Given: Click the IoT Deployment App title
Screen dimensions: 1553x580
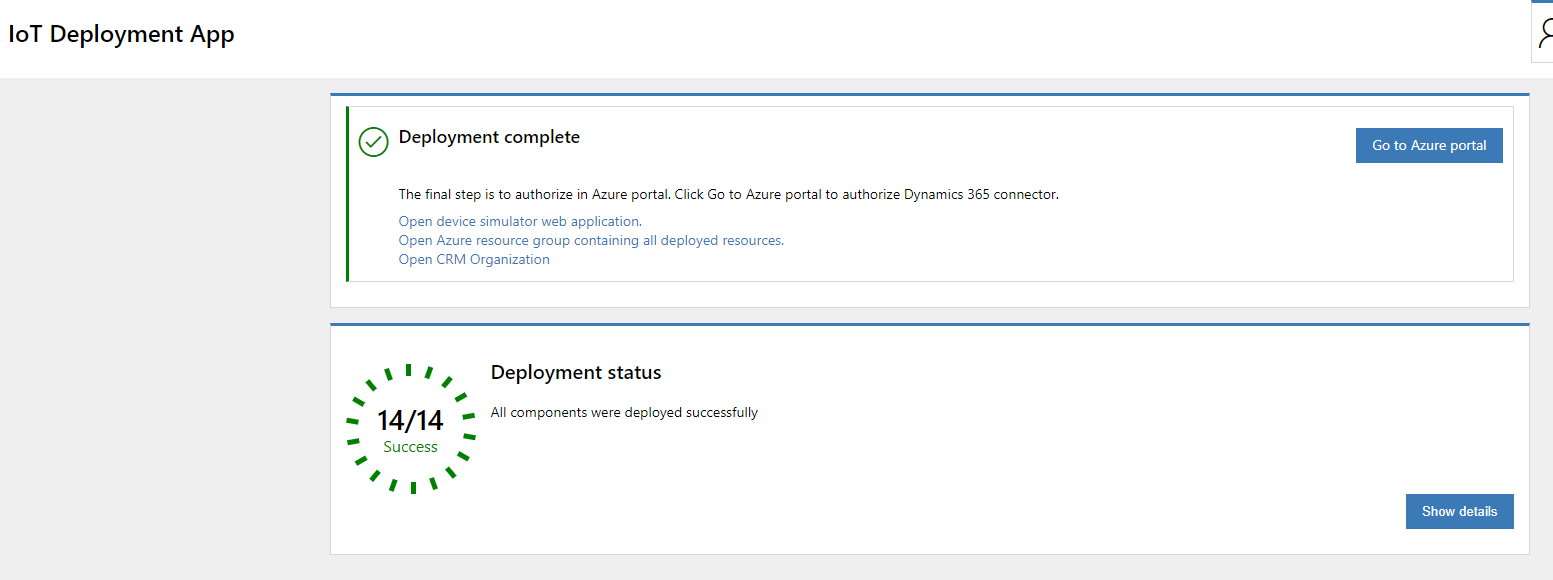Looking at the screenshot, I should pyautogui.click(x=122, y=34).
